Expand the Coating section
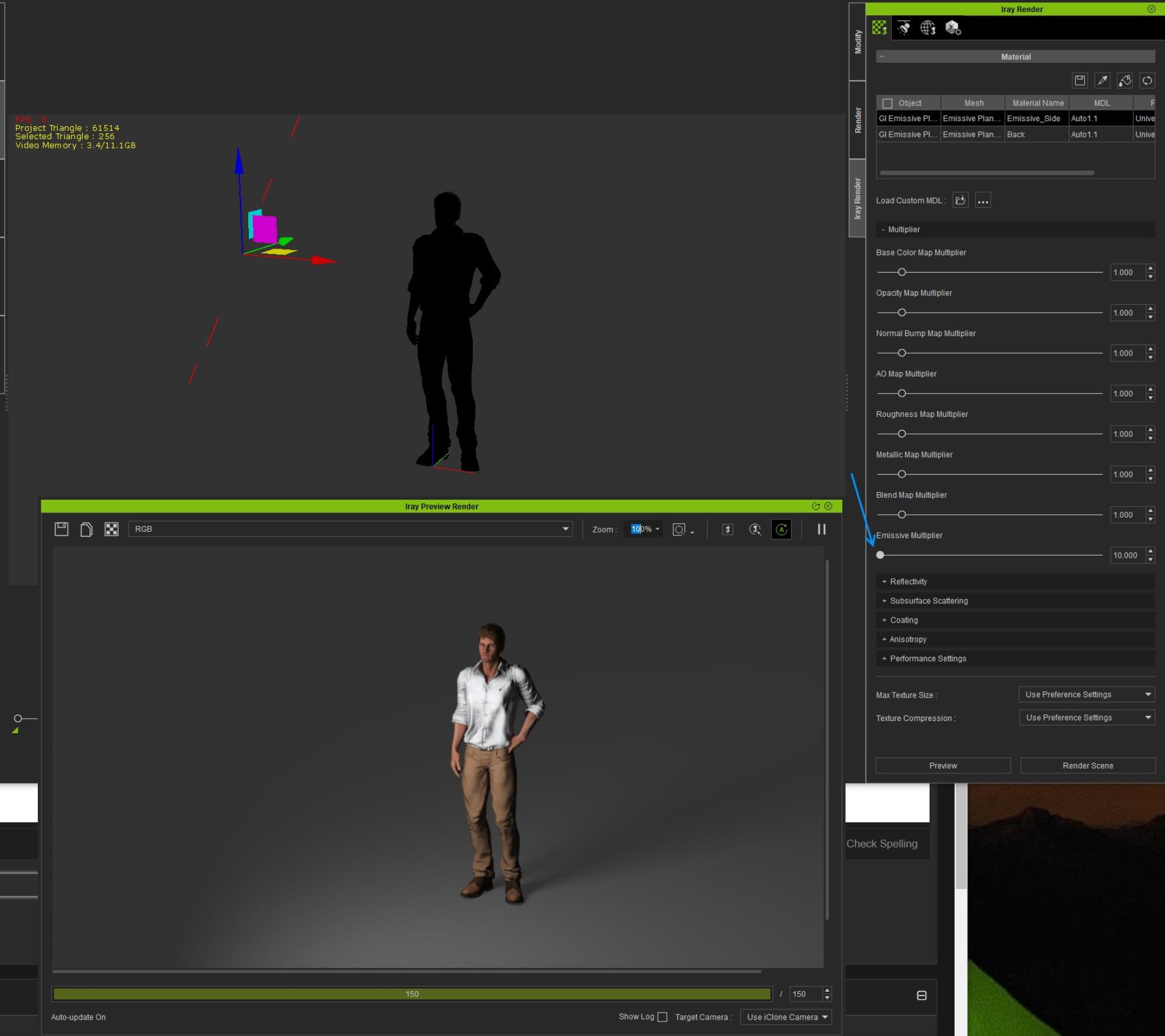 (1015, 620)
